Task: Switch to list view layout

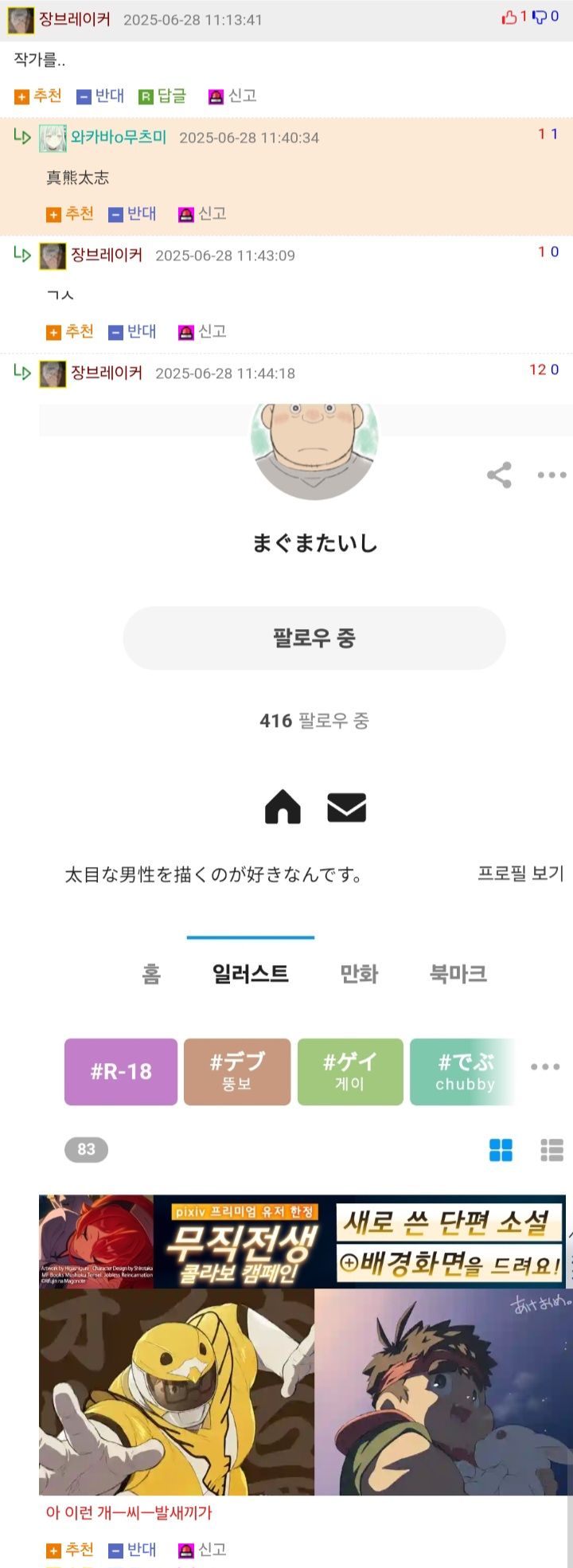Action: [x=552, y=1150]
